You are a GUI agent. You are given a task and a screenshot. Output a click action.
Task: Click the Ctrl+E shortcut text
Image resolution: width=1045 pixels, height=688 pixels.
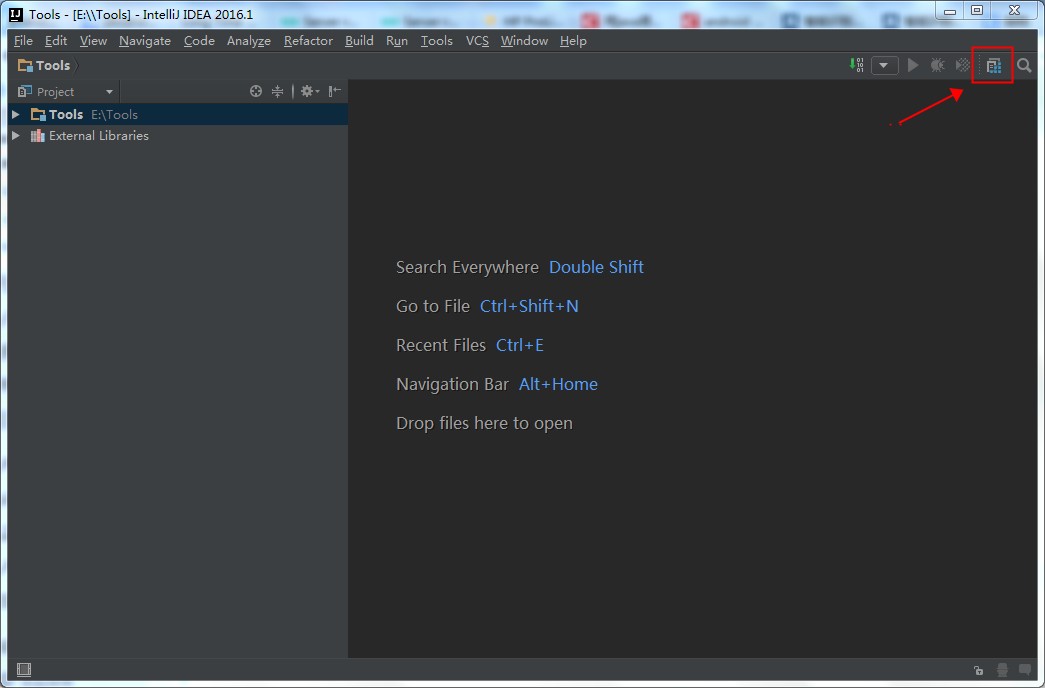520,345
